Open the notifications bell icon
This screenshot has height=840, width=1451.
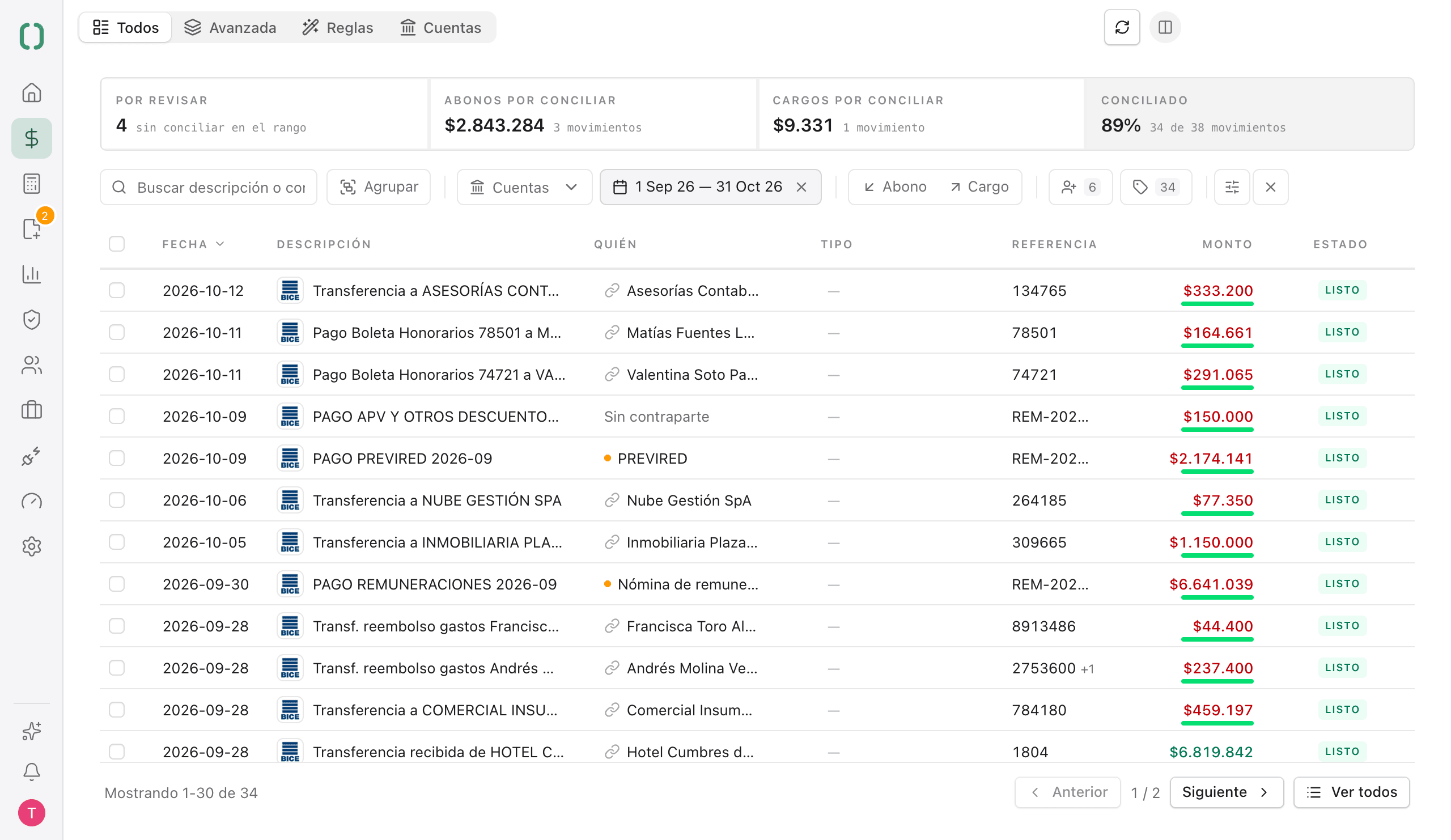[x=32, y=771]
